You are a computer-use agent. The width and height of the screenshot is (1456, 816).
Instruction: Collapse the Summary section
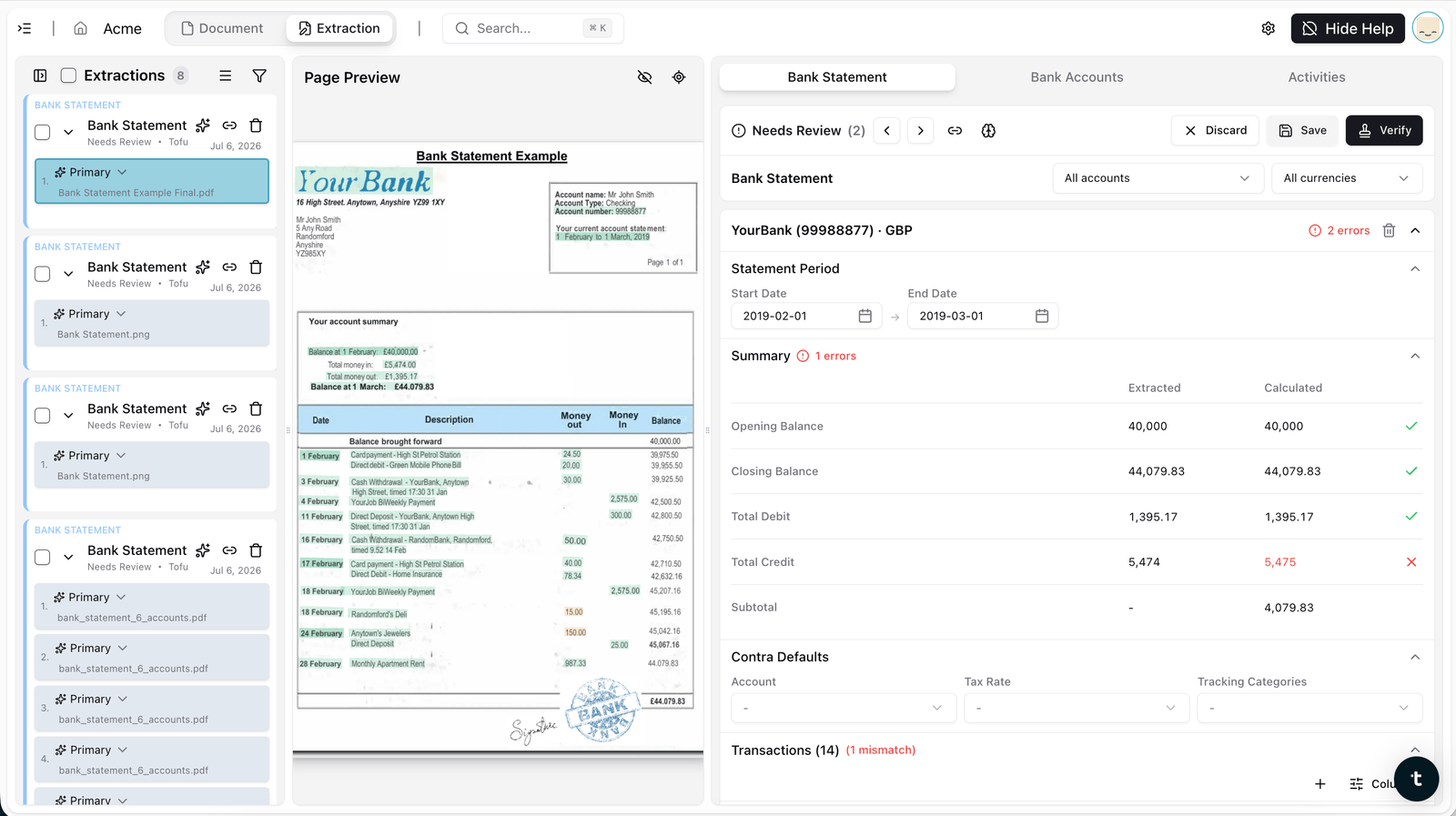pos(1415,356)
